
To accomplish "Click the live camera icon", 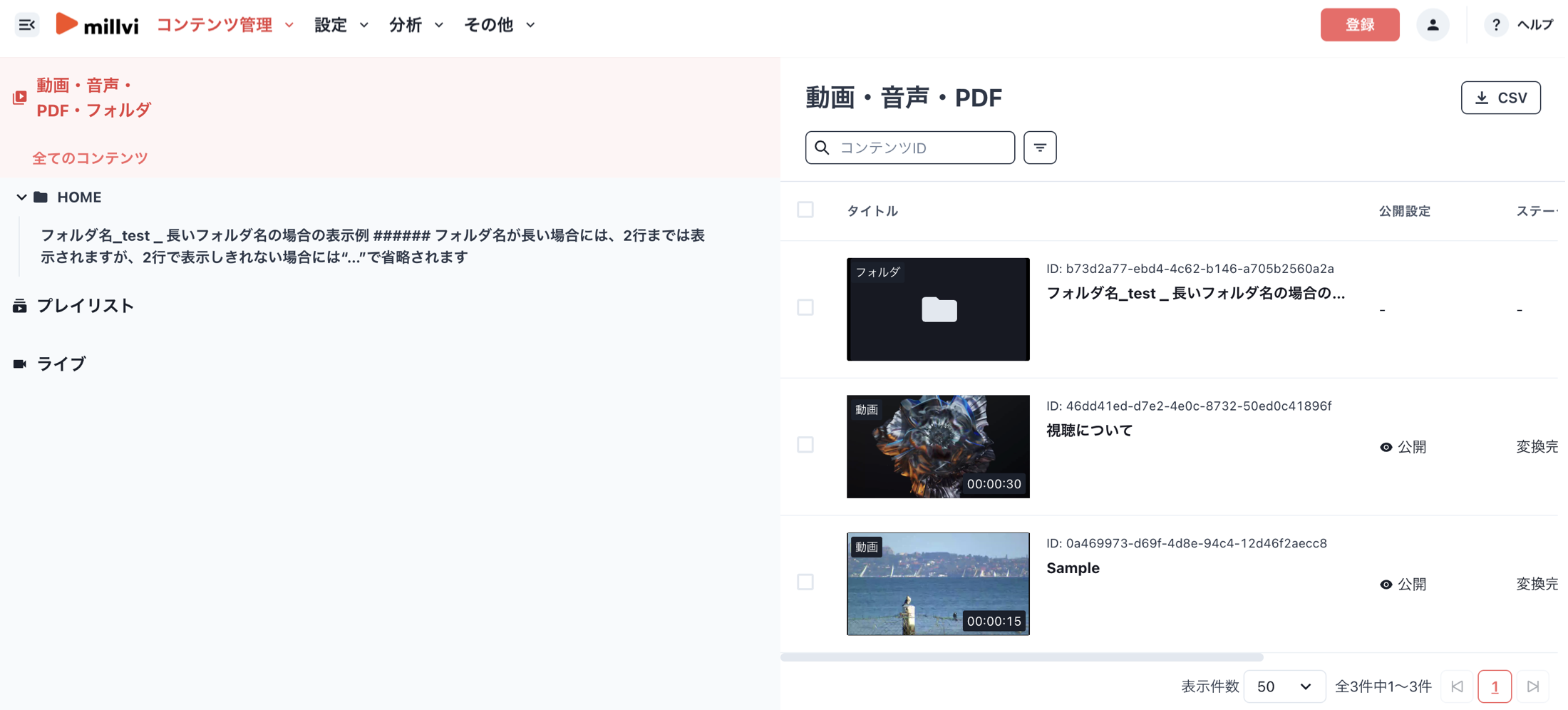I will [x=20, y=364].
